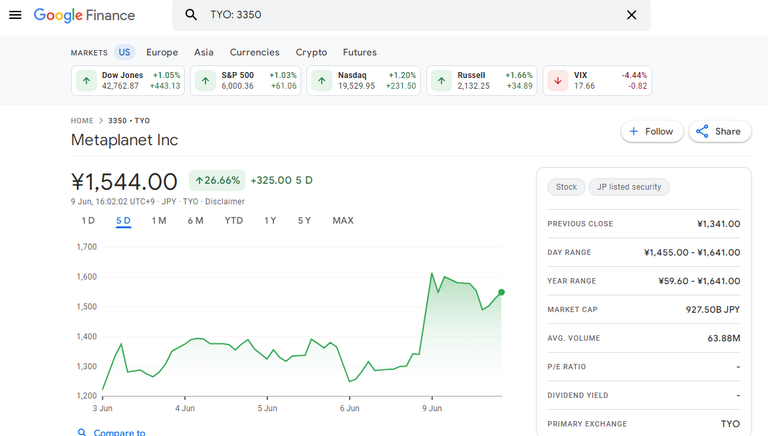
Task: Clear the search field with X
Action: [631, 15]
